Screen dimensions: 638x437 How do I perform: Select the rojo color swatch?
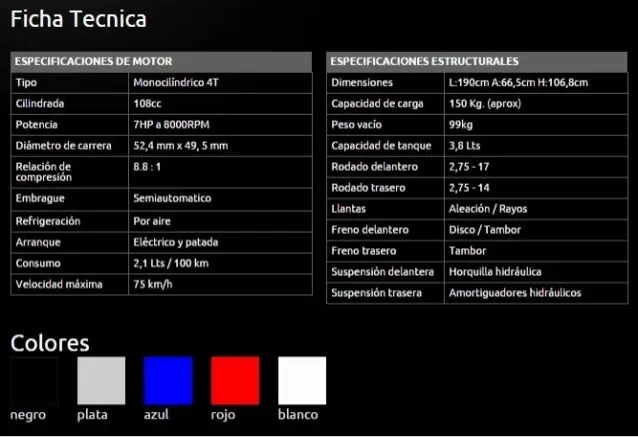click(x=235, y=380)
